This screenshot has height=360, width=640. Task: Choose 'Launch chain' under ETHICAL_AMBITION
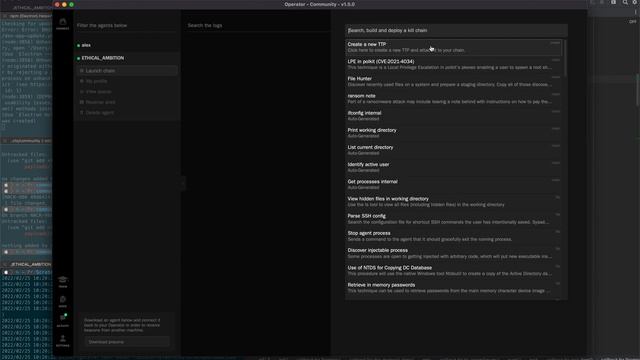127,71
